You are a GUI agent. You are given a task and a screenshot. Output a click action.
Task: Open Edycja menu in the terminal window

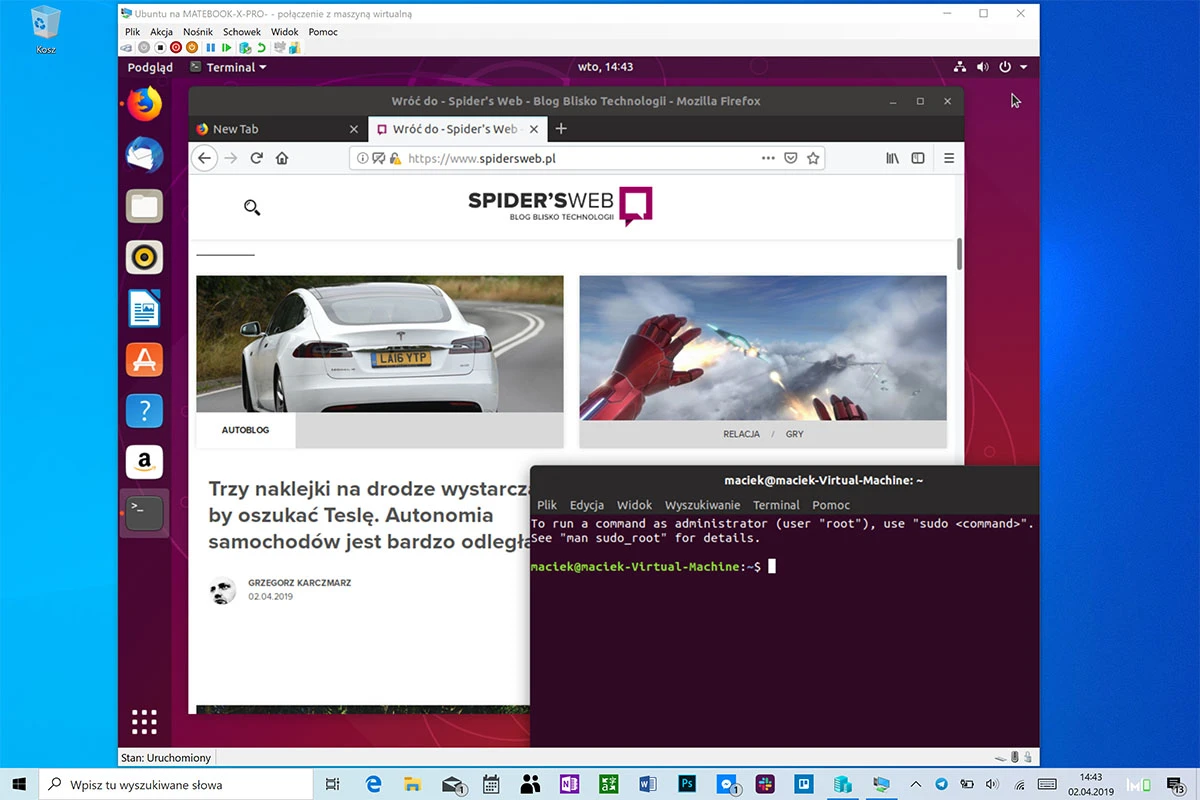click(x=587, y=505)
